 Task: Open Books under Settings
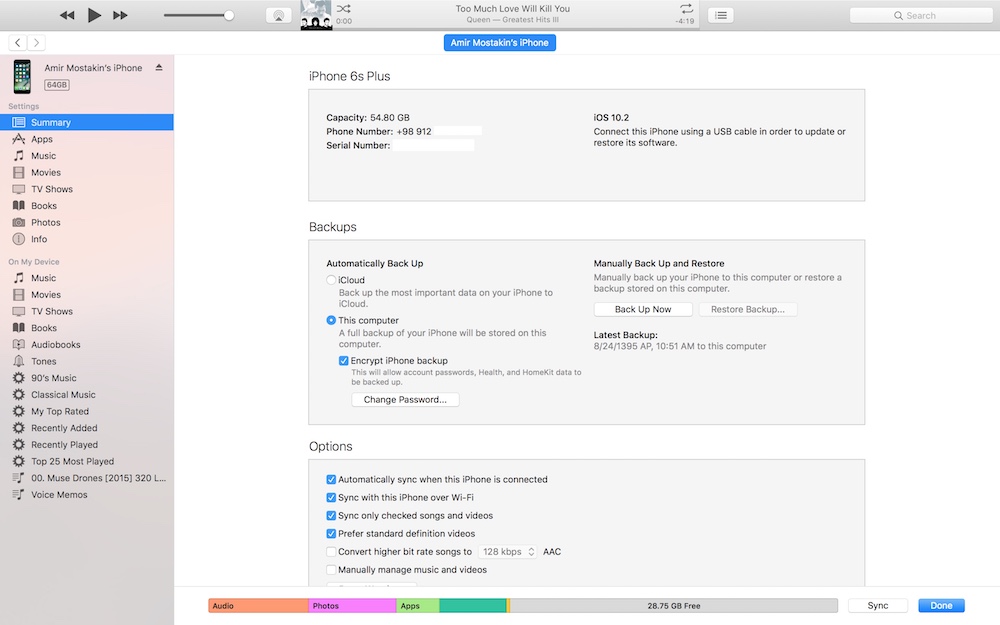tap(87, 205)
